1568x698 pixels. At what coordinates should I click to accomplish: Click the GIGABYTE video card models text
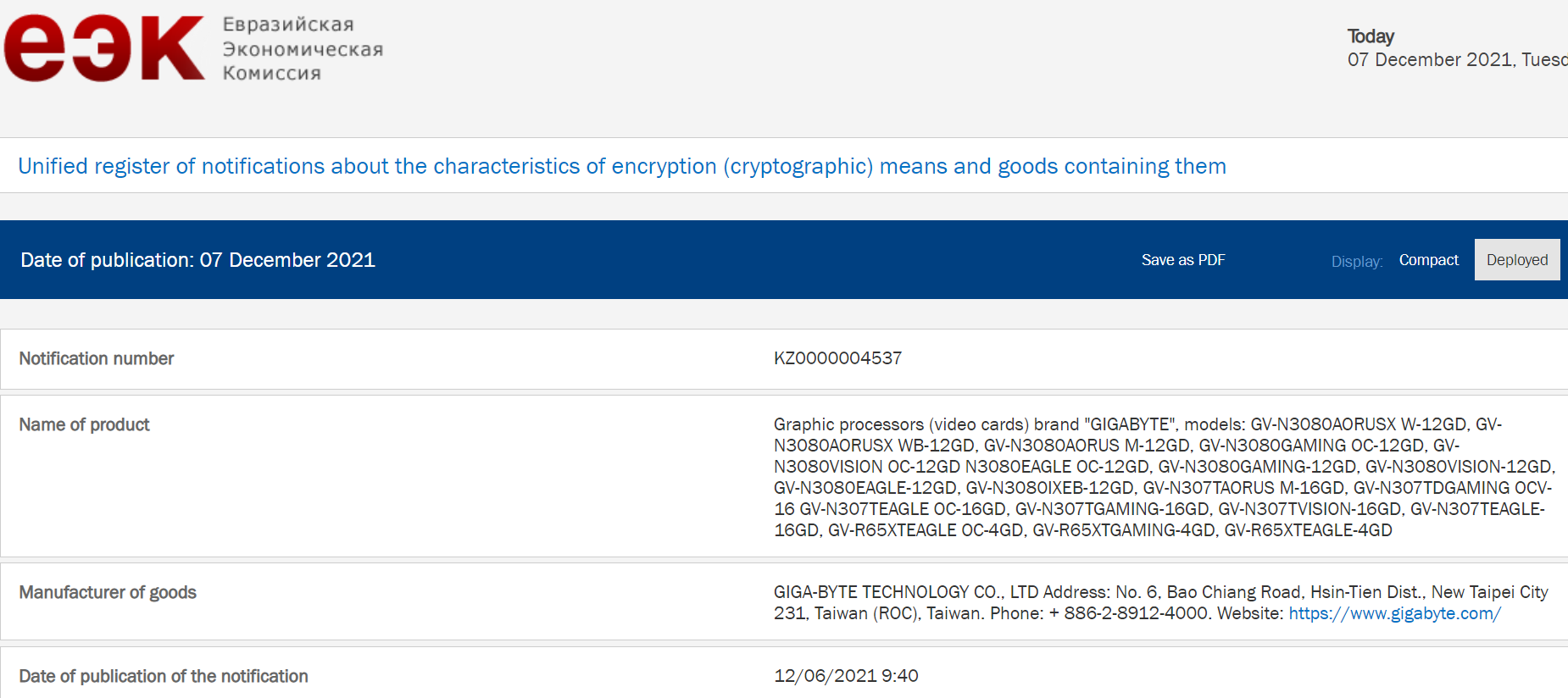click(1163, 477)
